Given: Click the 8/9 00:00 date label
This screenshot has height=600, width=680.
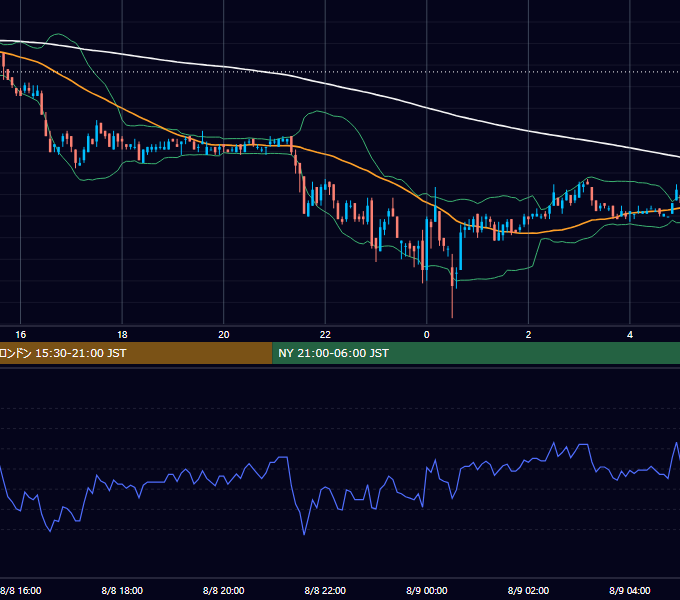Looking at the screenshot, I should coord(427,591).
